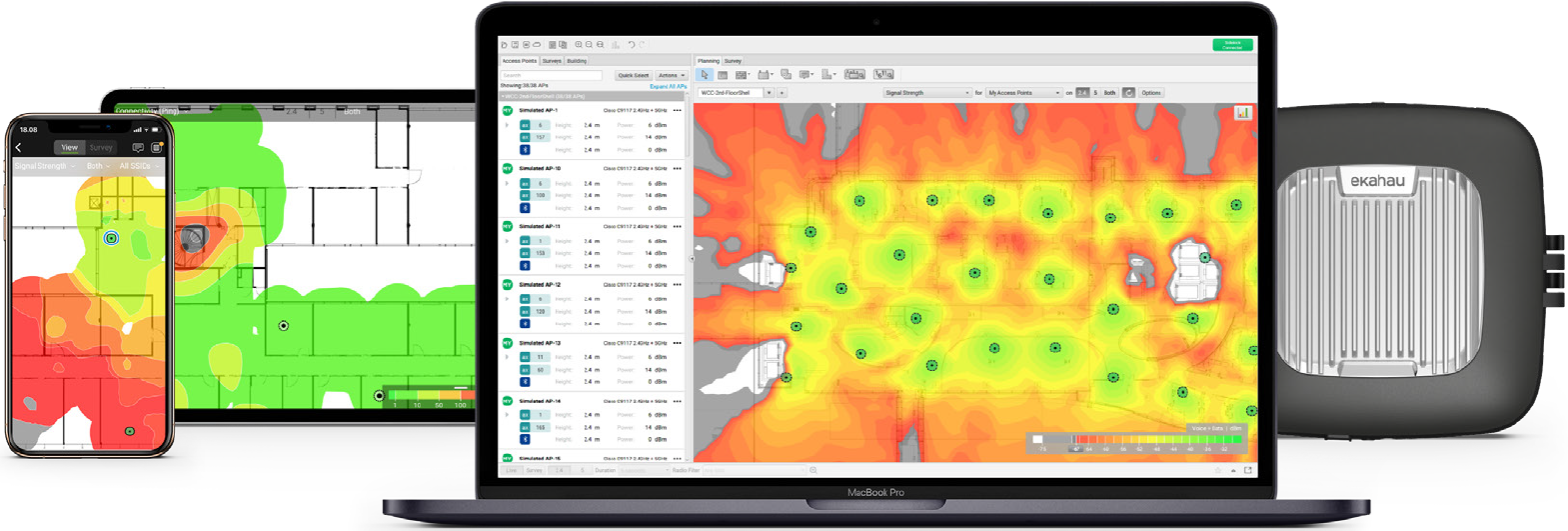
Task: Switch to the Planning tab
Action: (x=709, y=61)
